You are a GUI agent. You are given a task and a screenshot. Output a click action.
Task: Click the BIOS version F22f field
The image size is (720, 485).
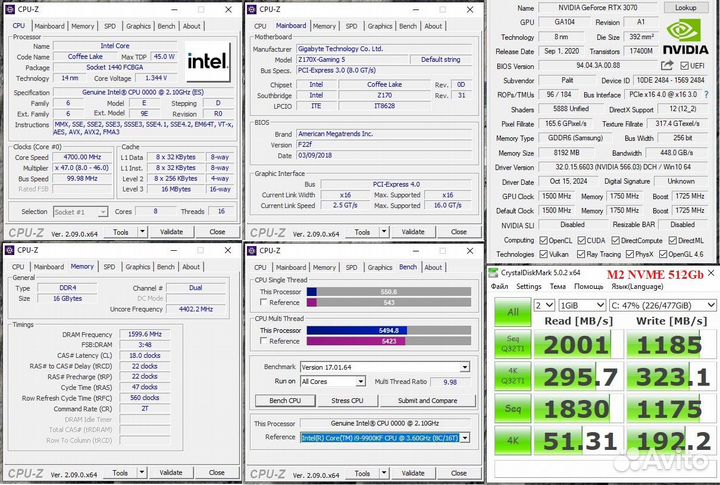click(384, 145)
